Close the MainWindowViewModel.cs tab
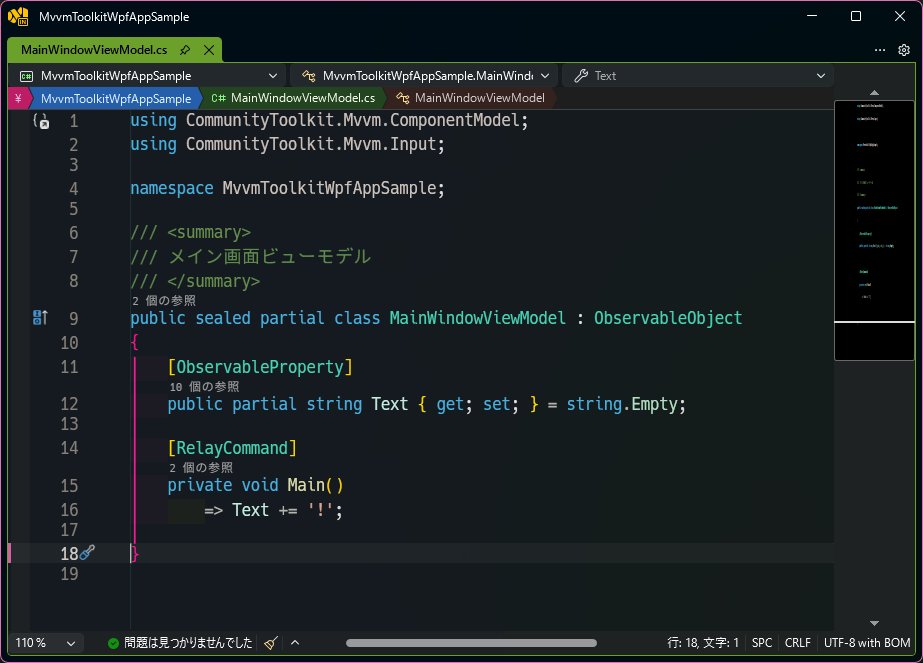This screenshot has width=923, height=663. [209, 50]
